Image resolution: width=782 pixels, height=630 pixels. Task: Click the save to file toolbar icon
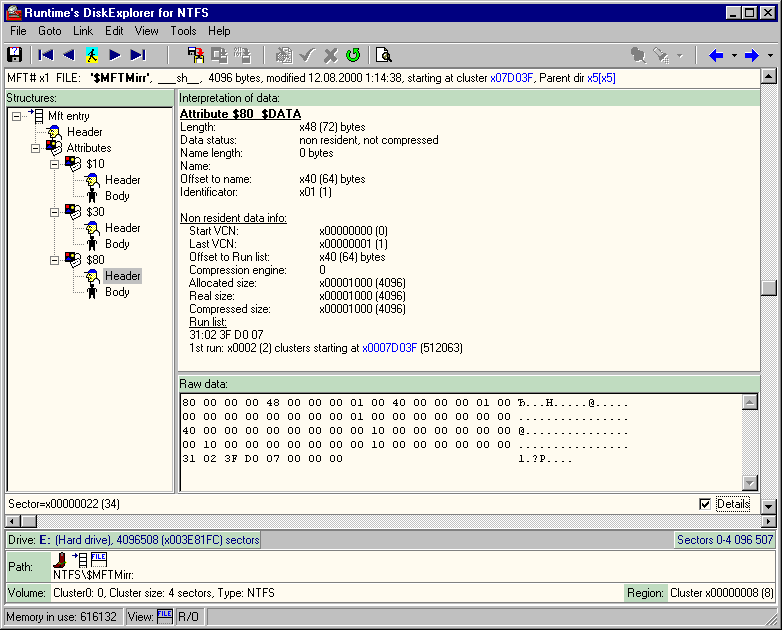[196, 55]
